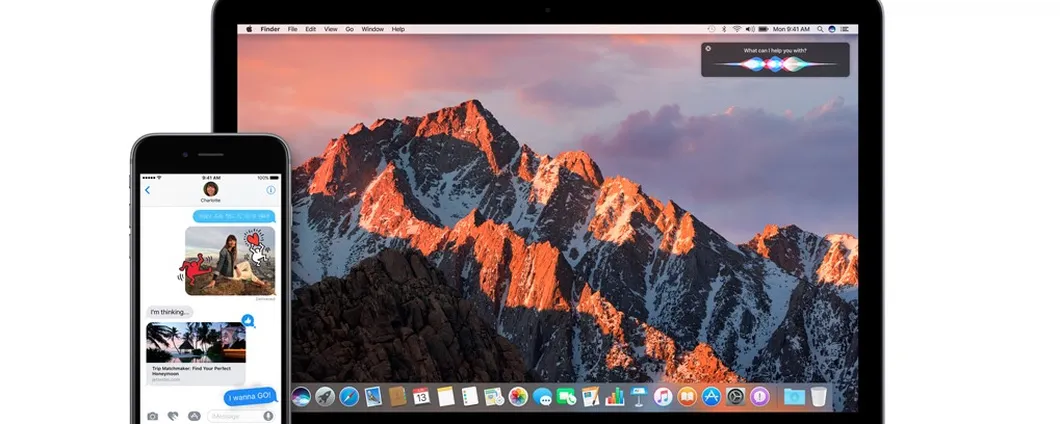Open App Store icon in Dock
The height and width of the screenshot is (424, 1060).
tap(711, 396)
